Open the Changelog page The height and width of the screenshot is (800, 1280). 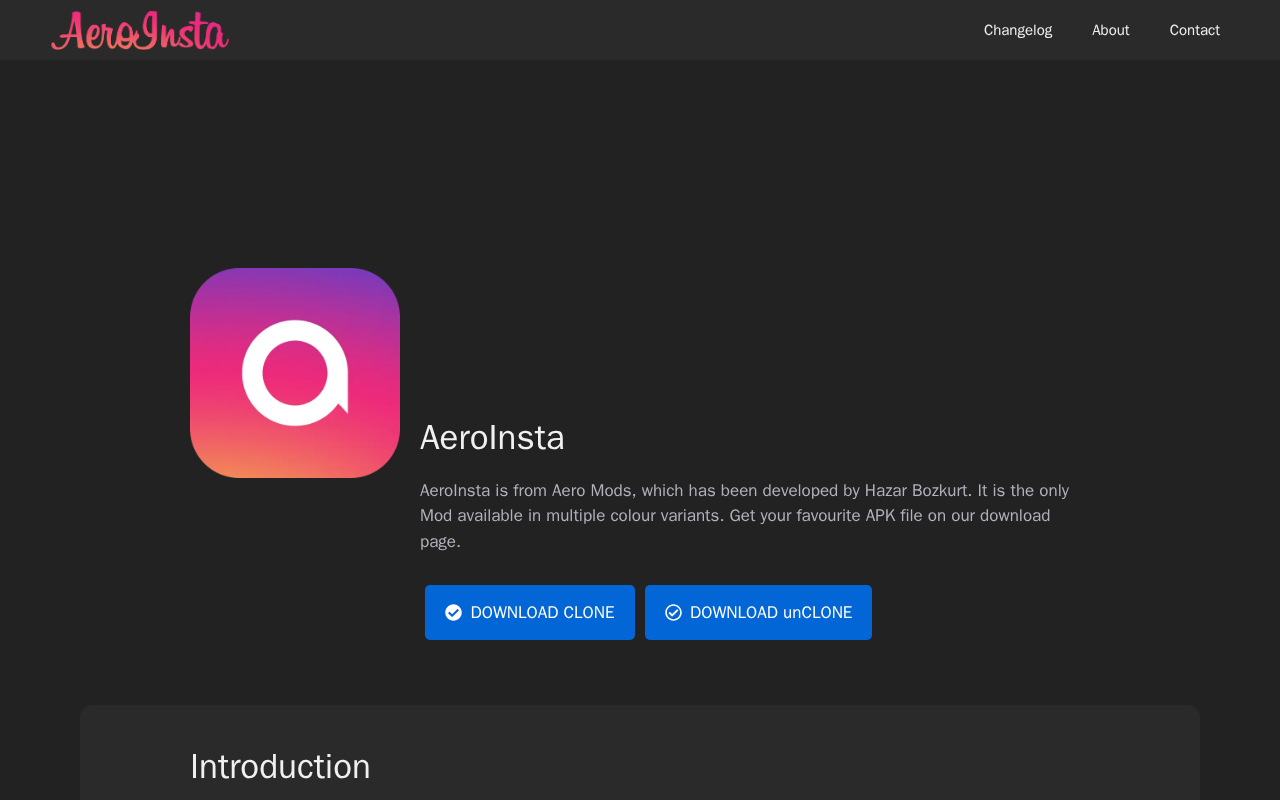coord(1018,30)
